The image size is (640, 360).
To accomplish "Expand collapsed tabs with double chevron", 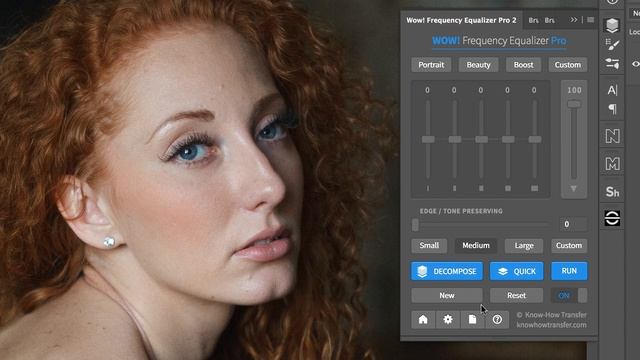I will 574,20.
